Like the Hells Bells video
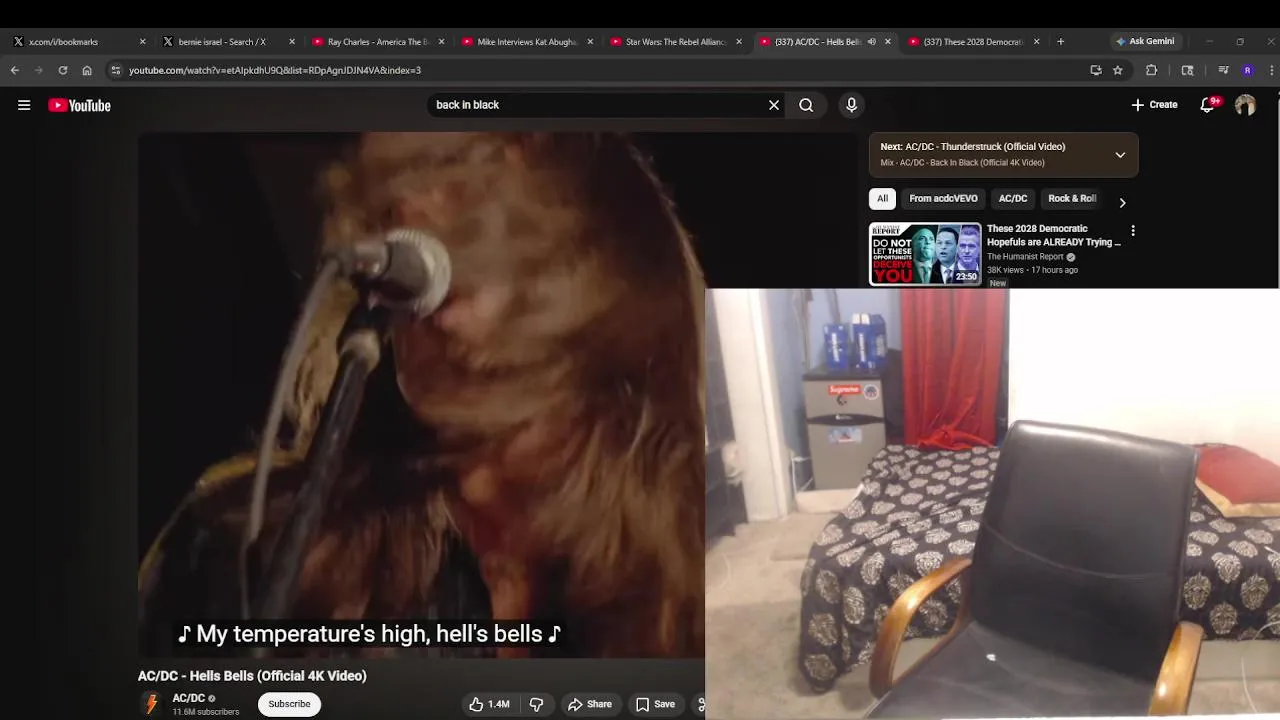 click(x=489, y=704)
